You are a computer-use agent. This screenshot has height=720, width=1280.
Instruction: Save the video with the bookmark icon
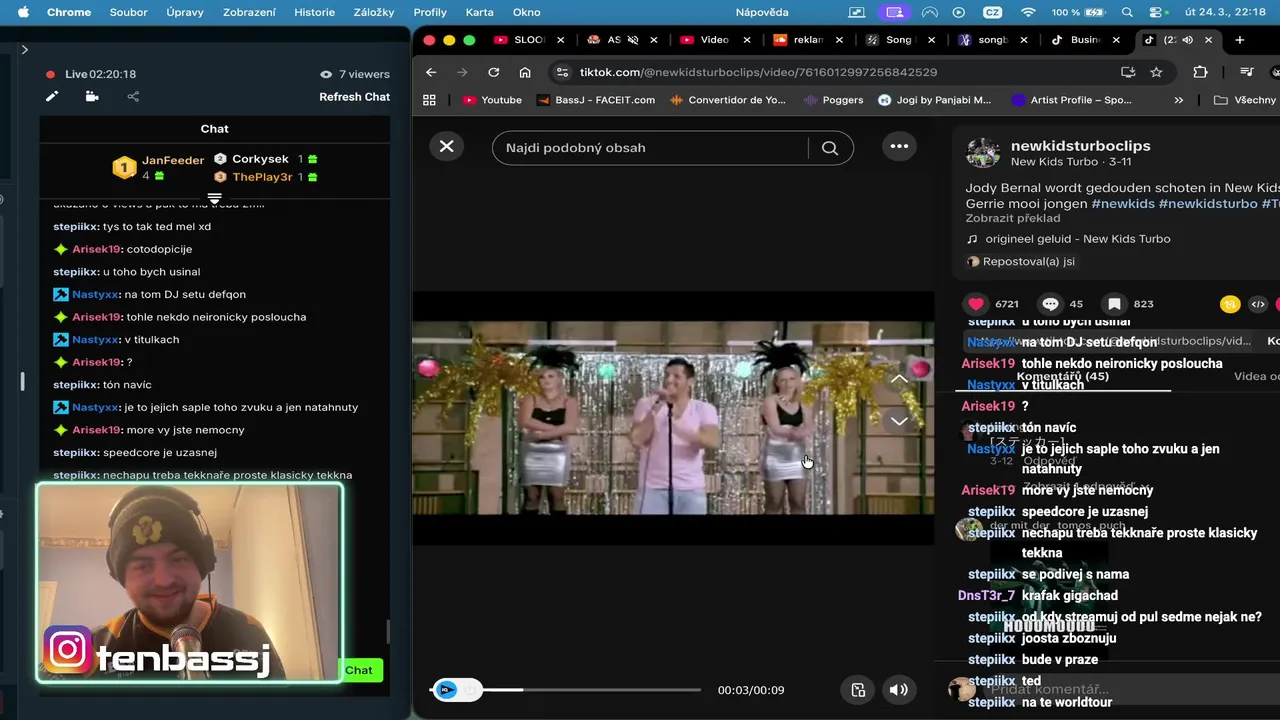[1114, 304]
